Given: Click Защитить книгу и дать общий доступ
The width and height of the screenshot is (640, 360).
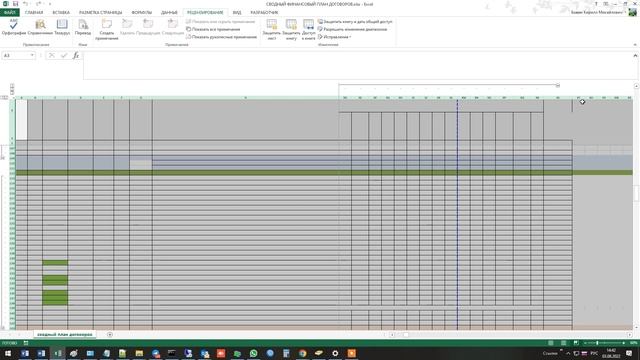Looking at the screenshot, I should [355, 22].
